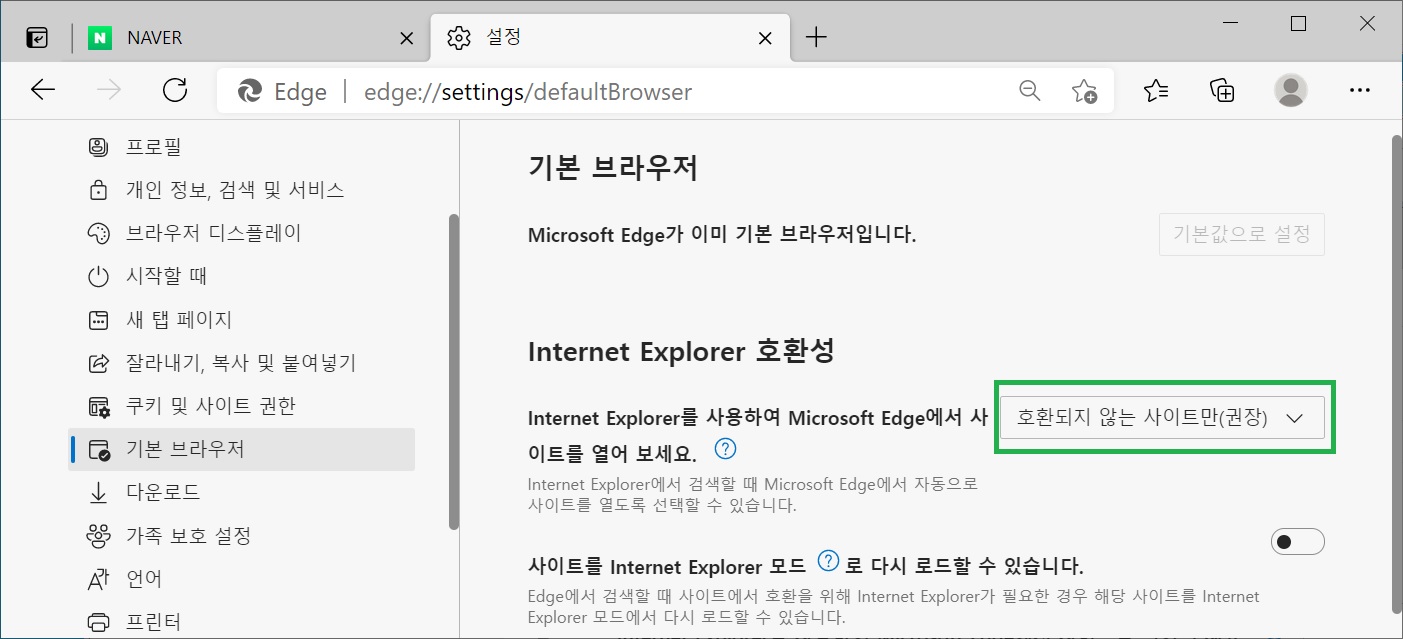Viewport: 1403px width, 639px height.
Task: Click the forward navigation arrow
Action: tap(109, 91)
